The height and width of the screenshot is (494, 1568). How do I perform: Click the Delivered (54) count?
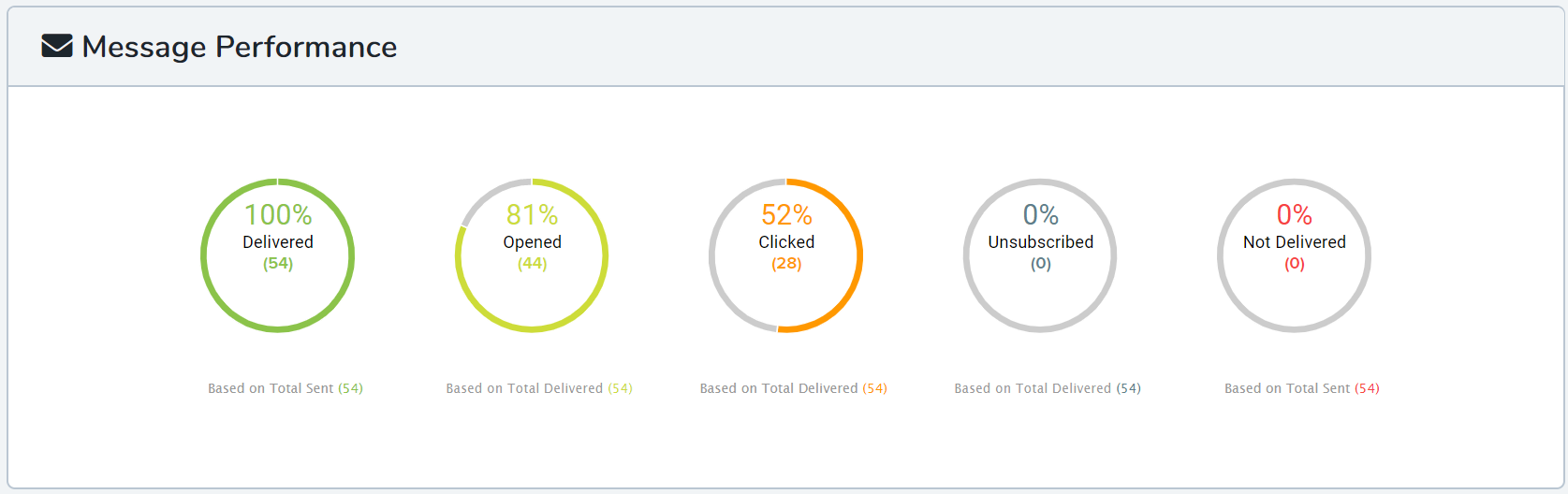[x=278, y=264]
